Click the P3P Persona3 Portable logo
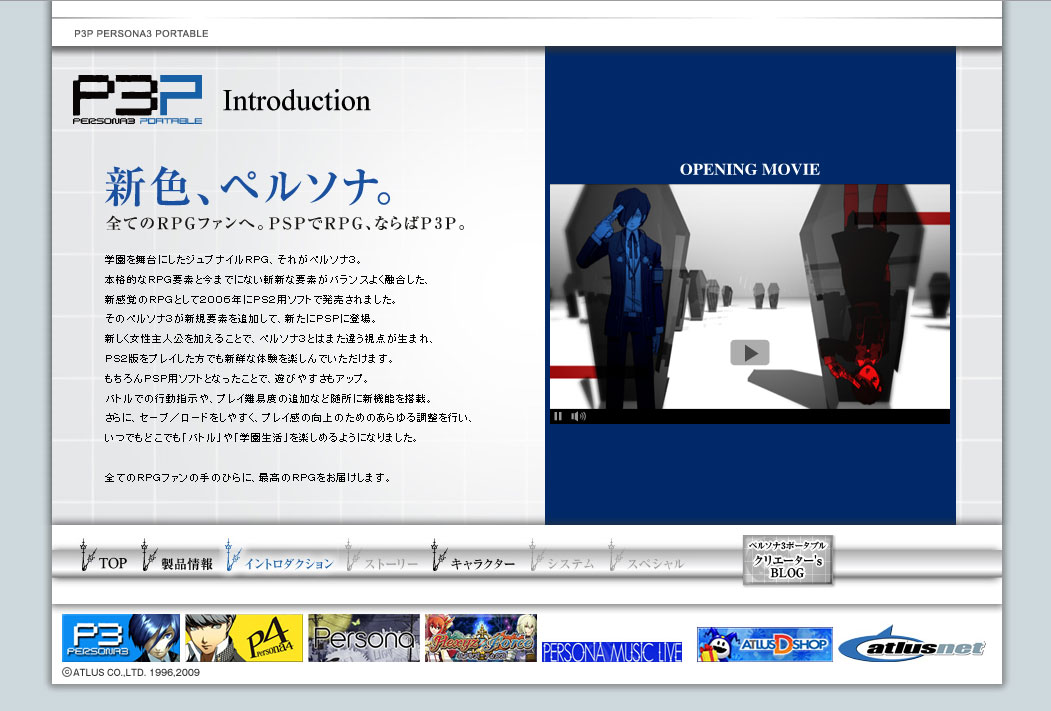 (137, 99)
